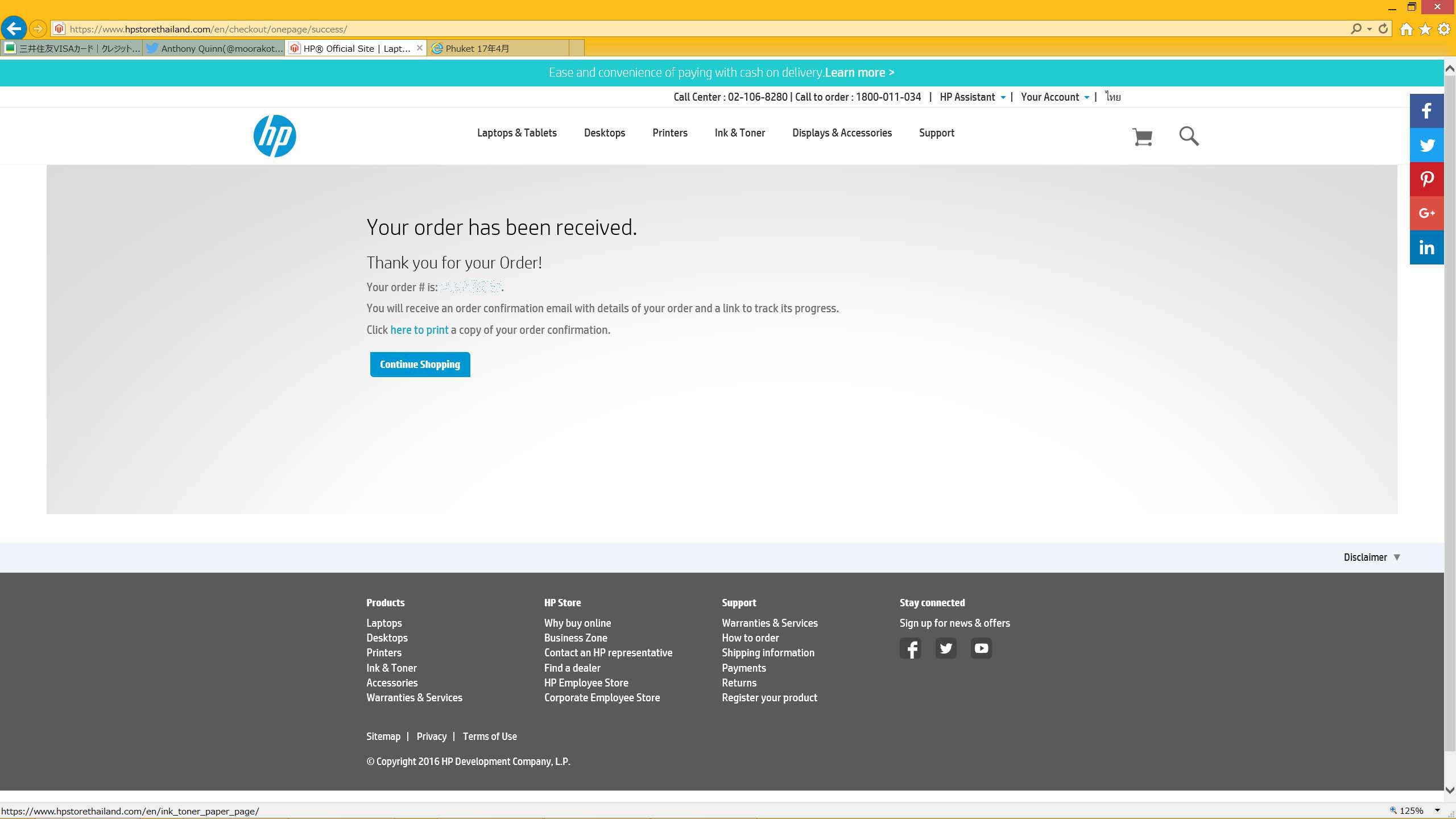Viewport: 1456px width, 819px height.
Task: Open footer Accessories link
Action: 392,683
